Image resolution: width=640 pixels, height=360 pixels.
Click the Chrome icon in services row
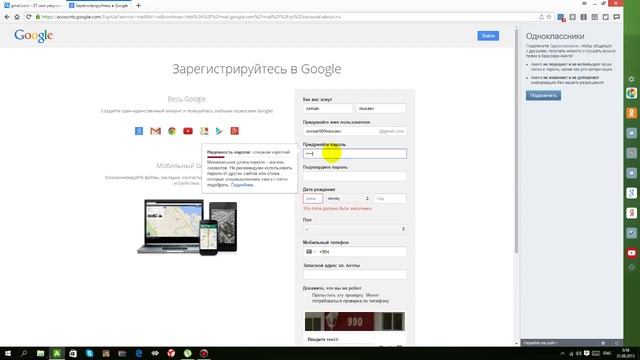point(172,131)
